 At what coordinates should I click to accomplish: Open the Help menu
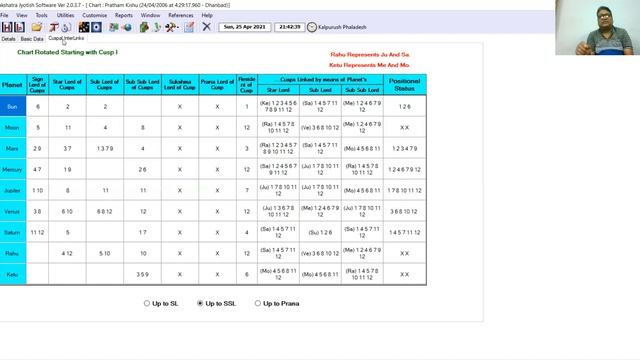click(207, 15)
